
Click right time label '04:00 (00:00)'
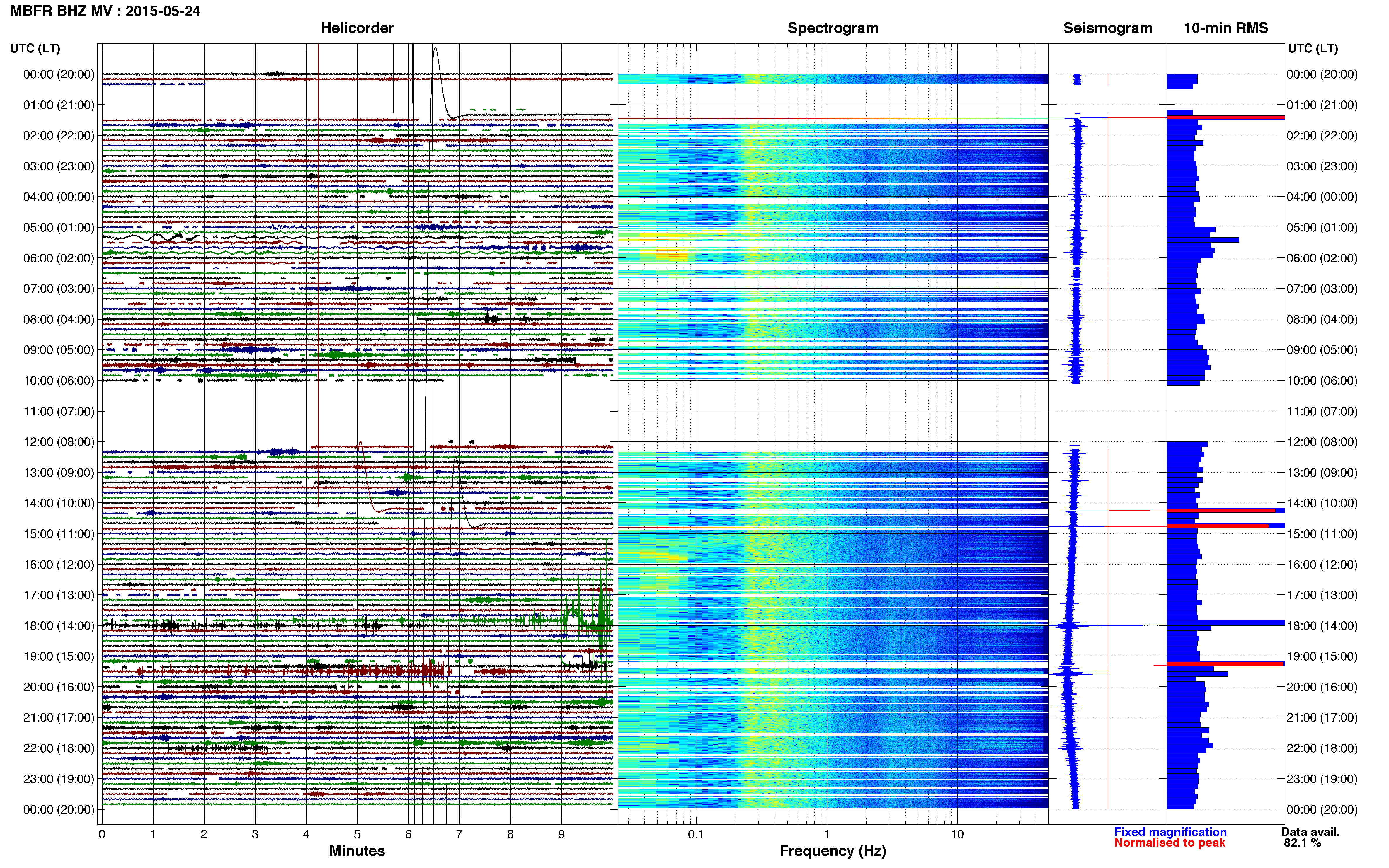click(x=1322, y=197)
